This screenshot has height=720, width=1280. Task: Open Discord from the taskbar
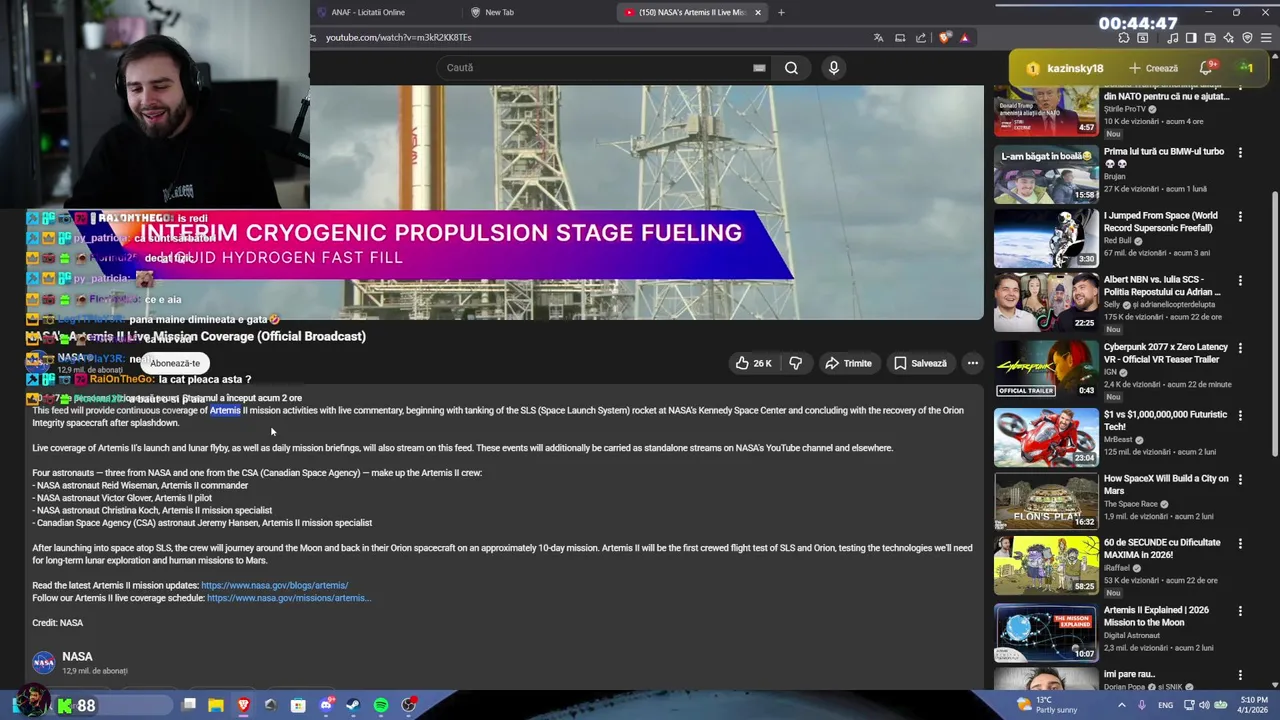(x=325, y=705)
